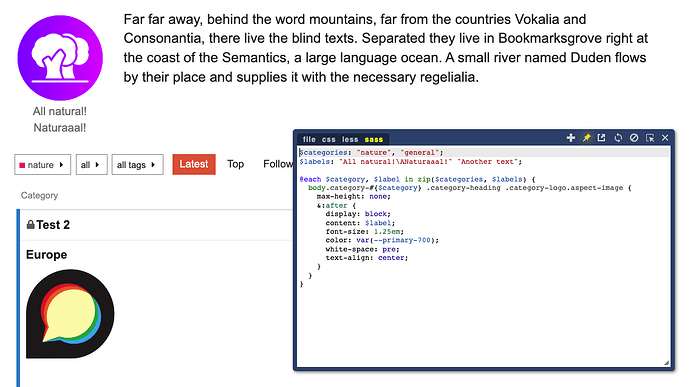Screen dimensions: 690x387
Task: Click the purple tree category logo
Action: coord(60,58)
